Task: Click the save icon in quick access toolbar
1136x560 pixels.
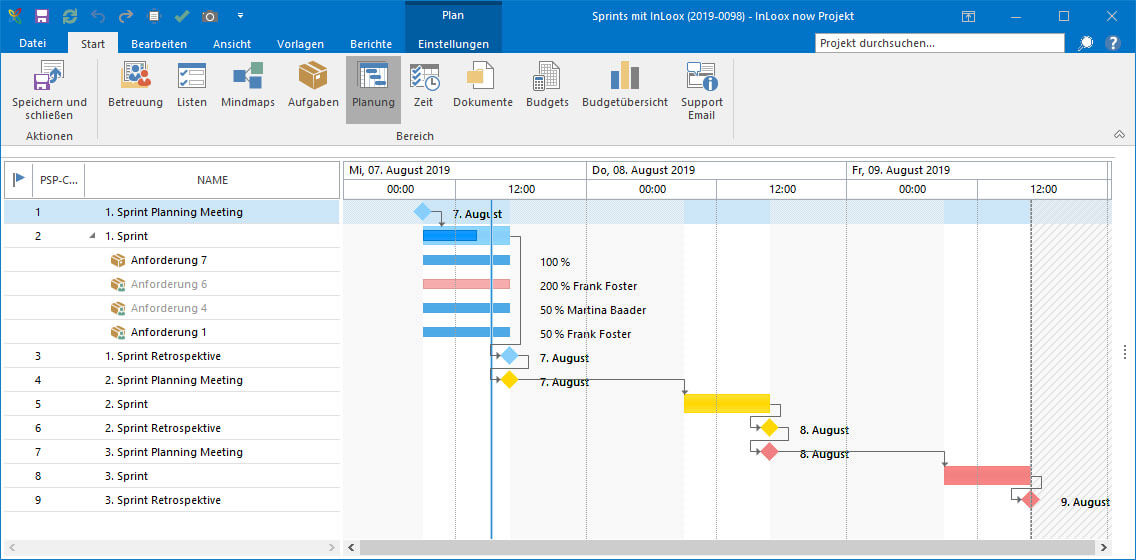Action: point(42,16)
